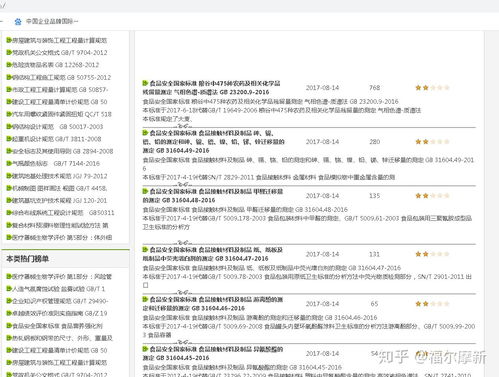This screenshot has width=499, height=377.
Task: Click star rating of GB 31604.46-2016 row
Action: point(432,304)
